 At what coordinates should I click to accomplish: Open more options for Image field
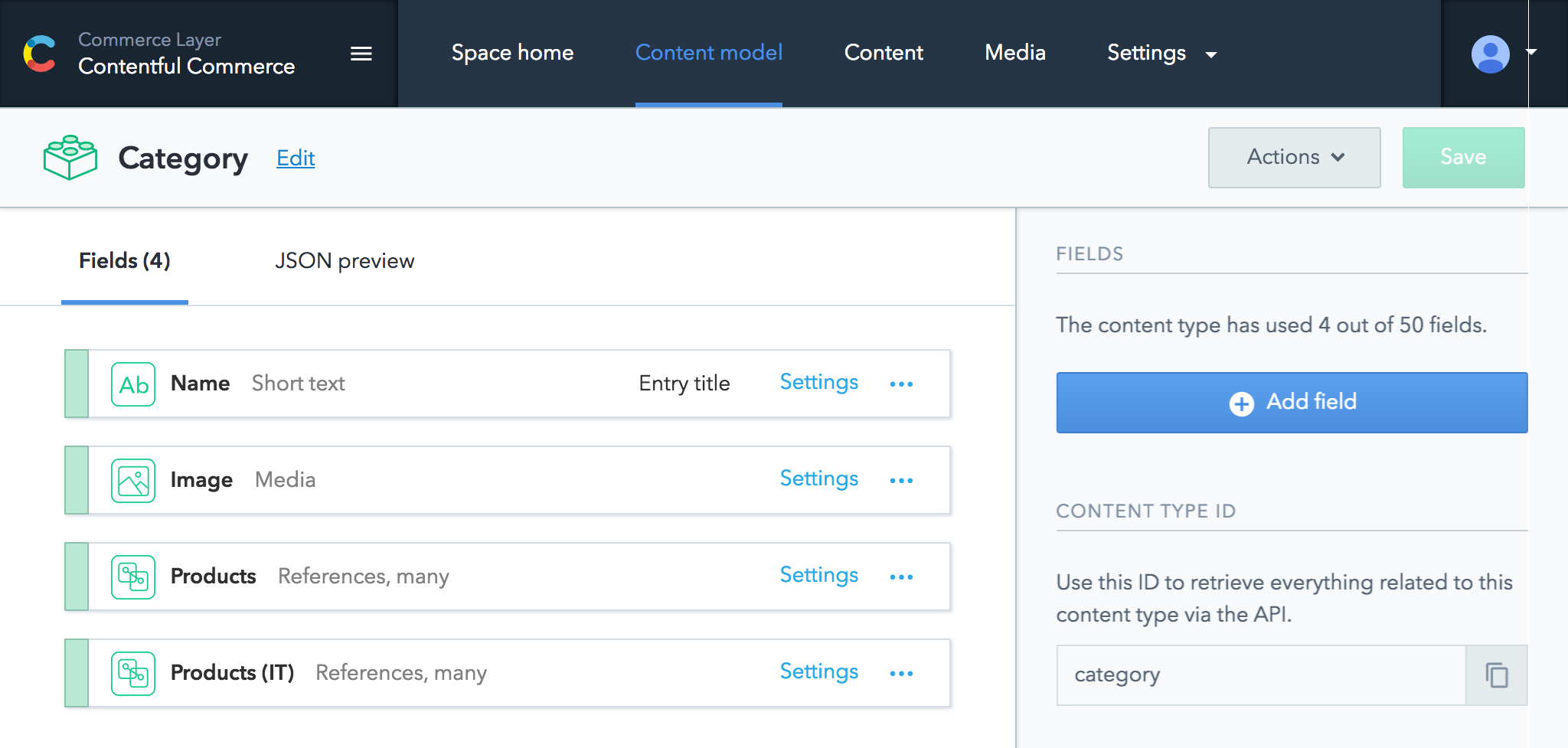[x=901, y=481]
